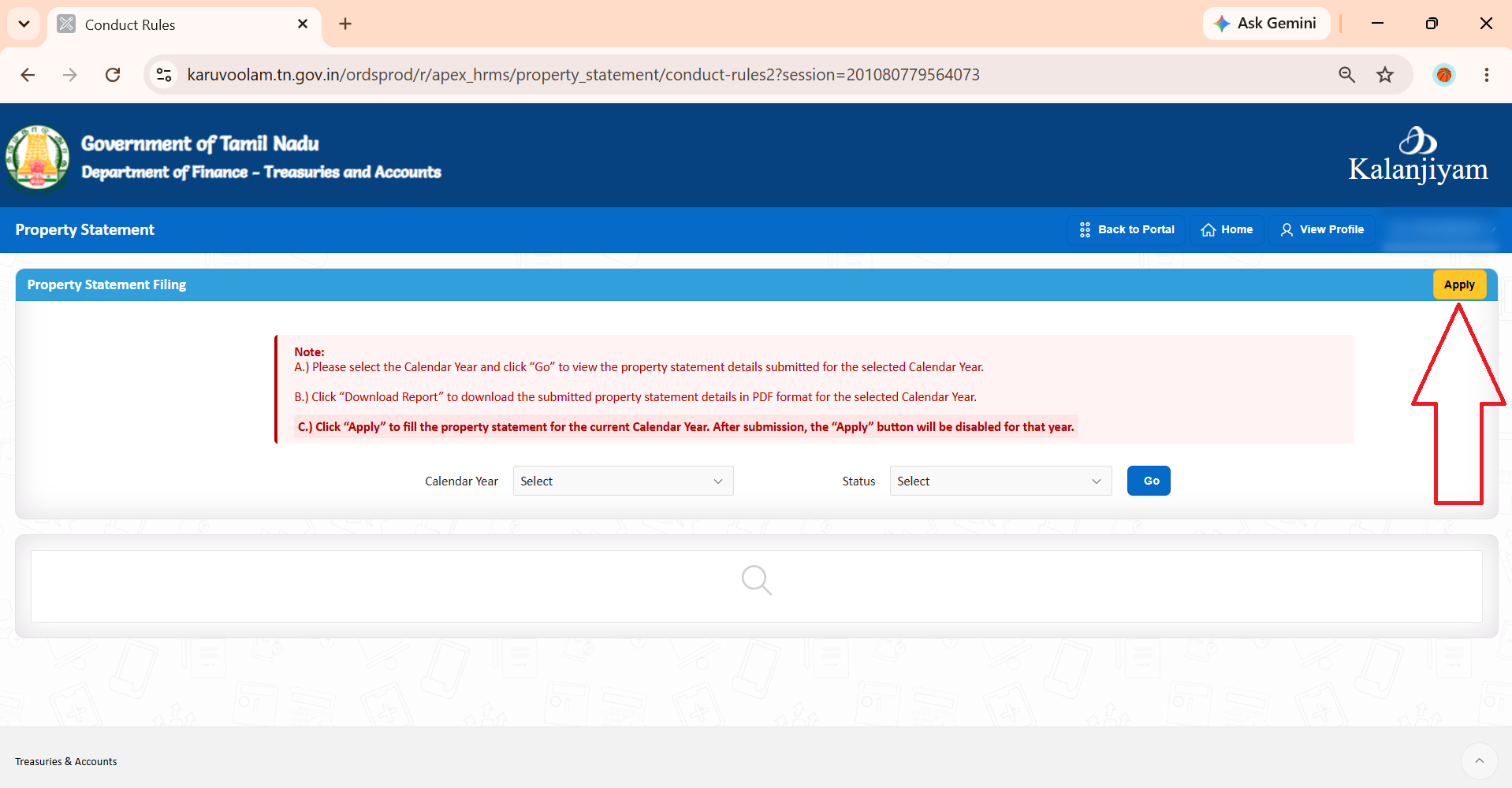Click the Tamil Nadu government emblem
The image size is (1512, 788).
(37, 158)
